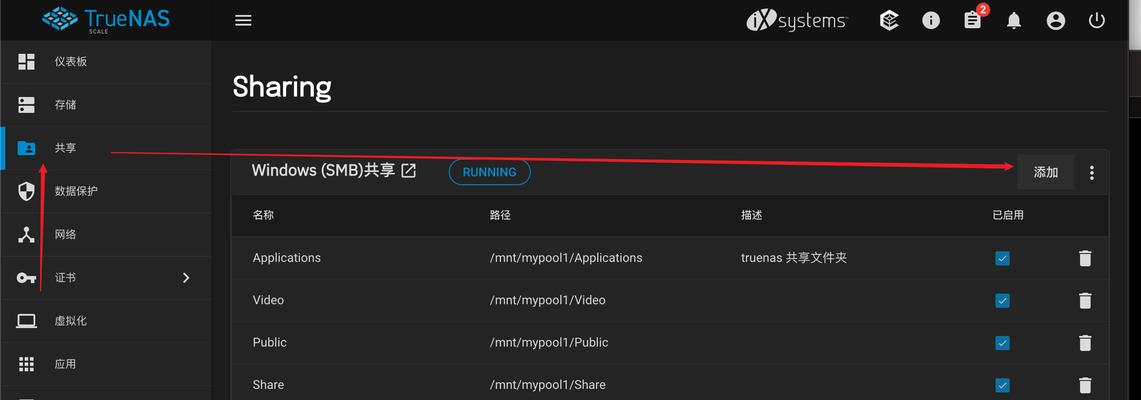Screen dimensions: 1141x400
Task: Open the user account settings icon
Action: [1055, 21]
